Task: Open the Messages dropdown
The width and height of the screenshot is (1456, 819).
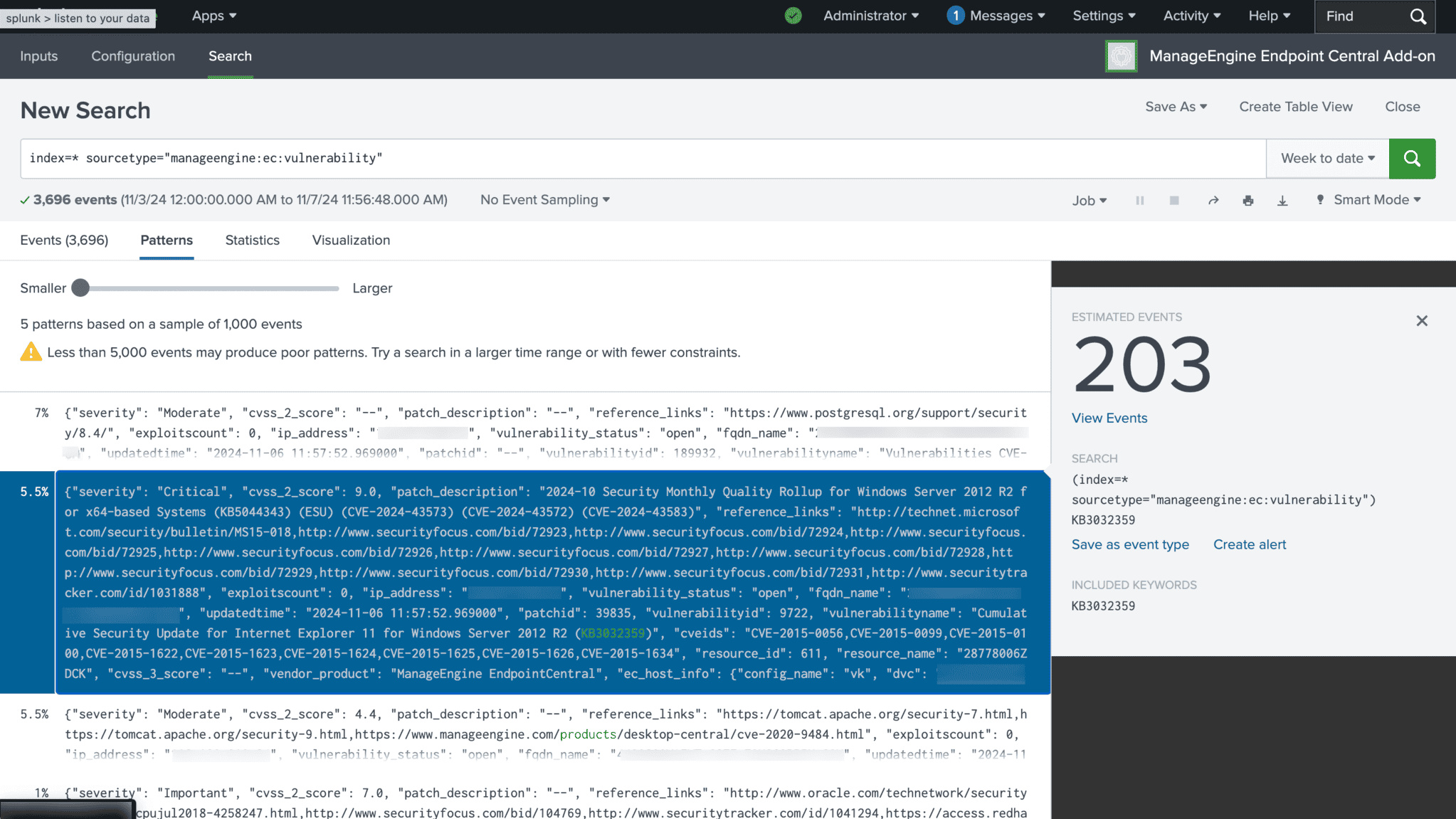Action: 1007,16
